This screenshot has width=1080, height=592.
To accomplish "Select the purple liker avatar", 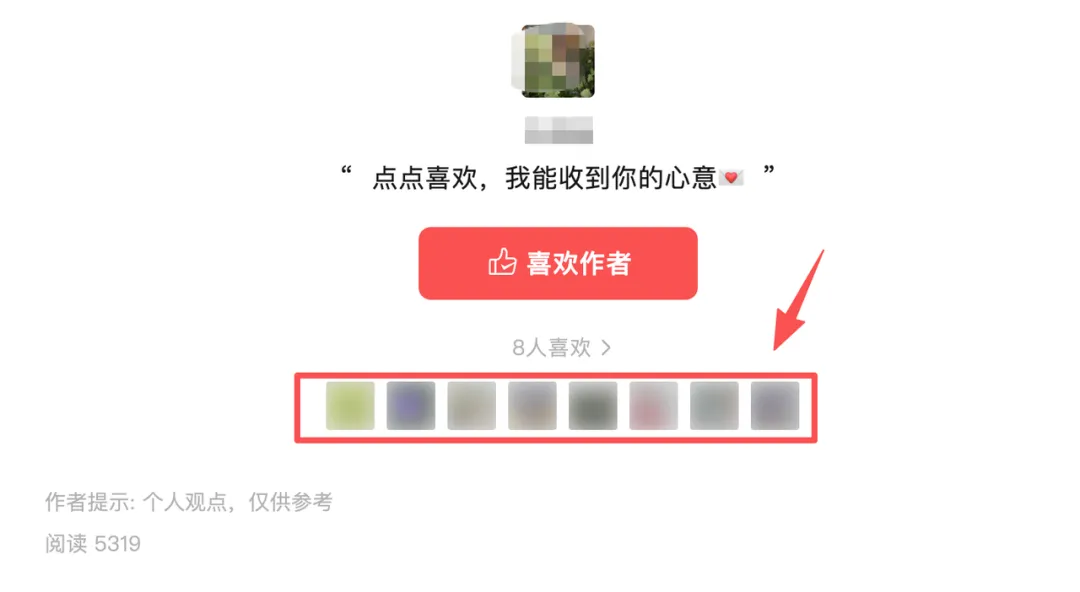I will coord(411,406).
